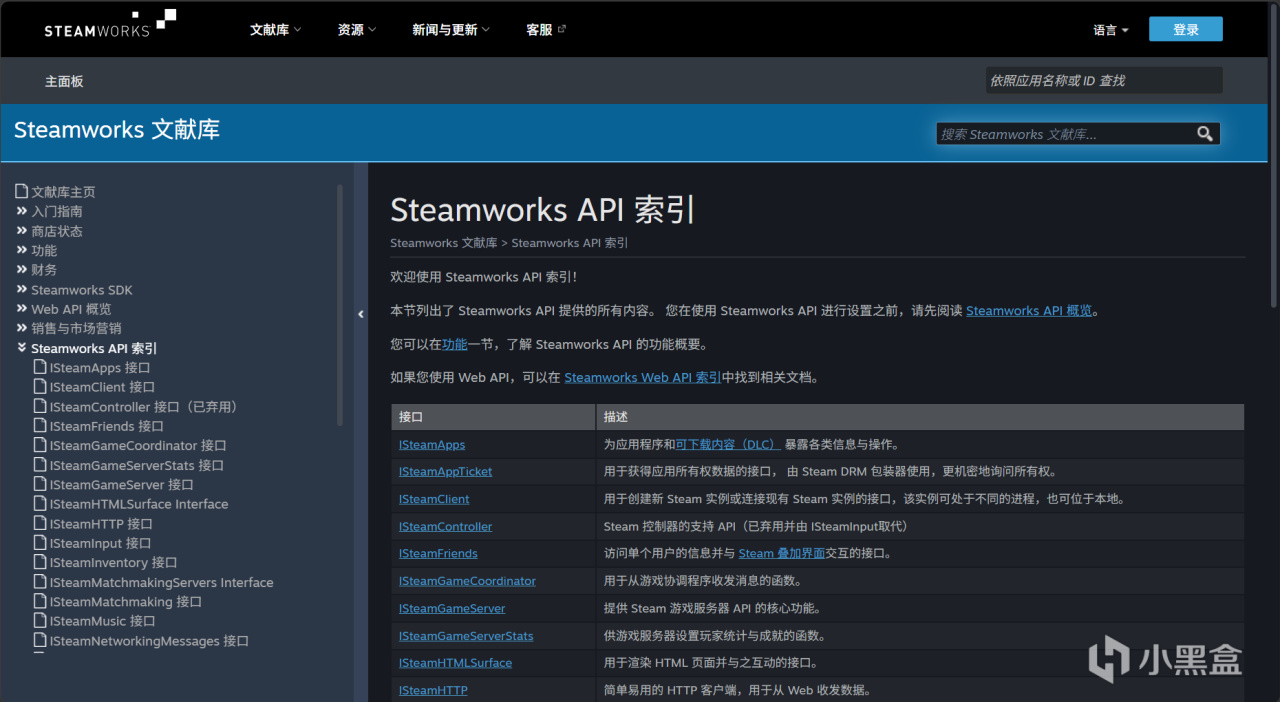The height and width of the screenshot is (702, 1280).
Task: Open the Steamworks Web API 索引 link
Action: pyautogui.click(x=642, y=377)
